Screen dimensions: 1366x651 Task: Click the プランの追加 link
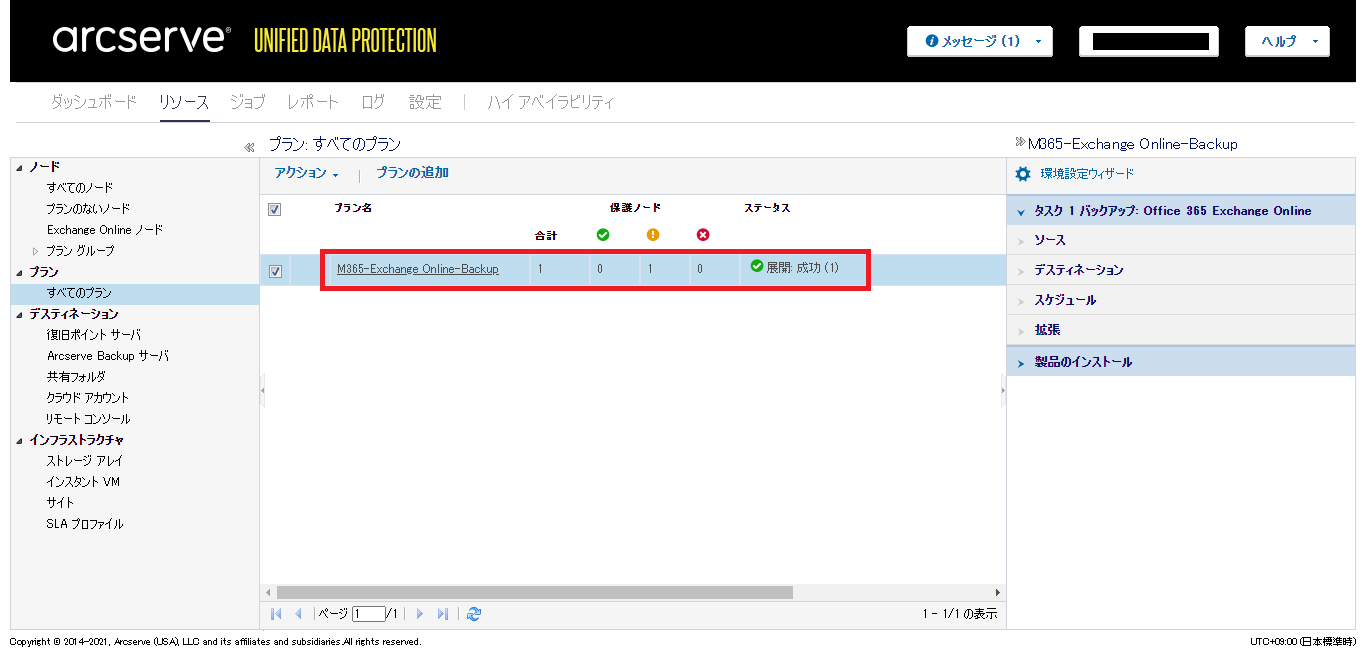point(412,173)
